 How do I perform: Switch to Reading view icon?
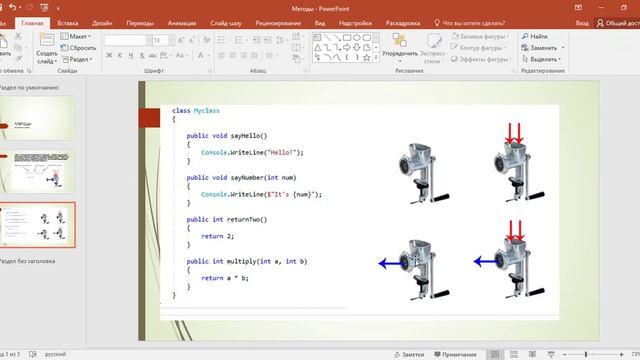coord(532,354)
